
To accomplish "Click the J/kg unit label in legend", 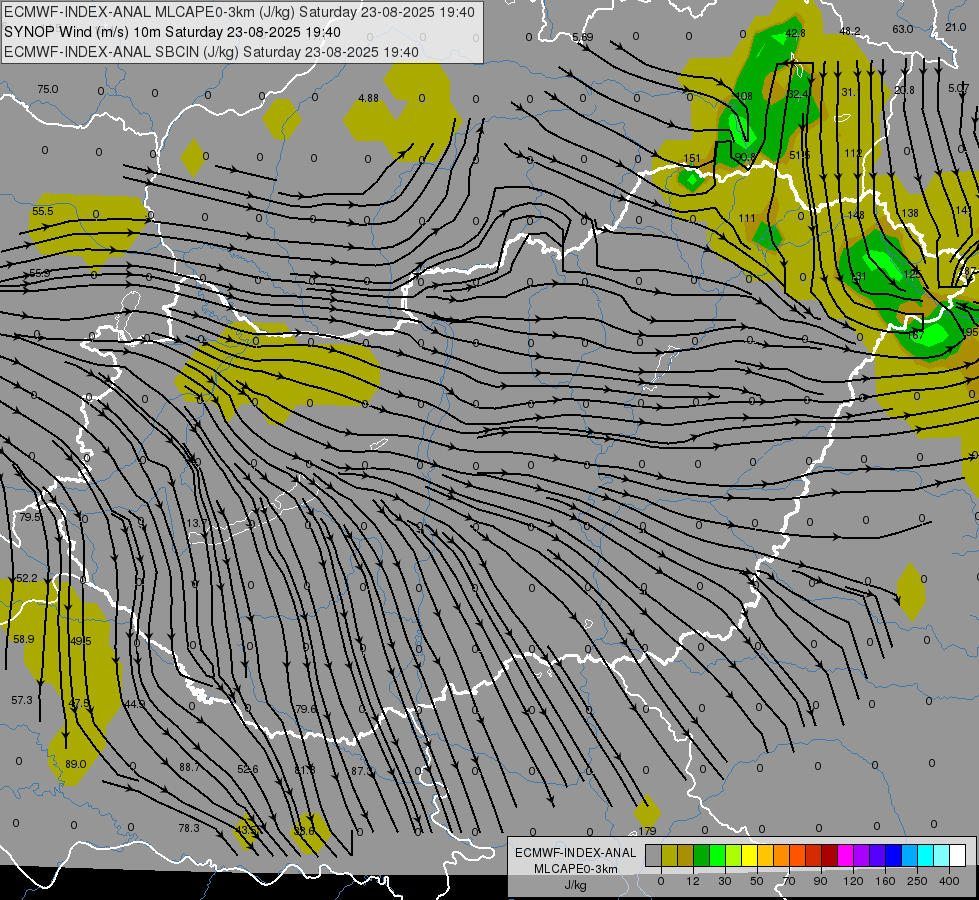I will point(576,884).
